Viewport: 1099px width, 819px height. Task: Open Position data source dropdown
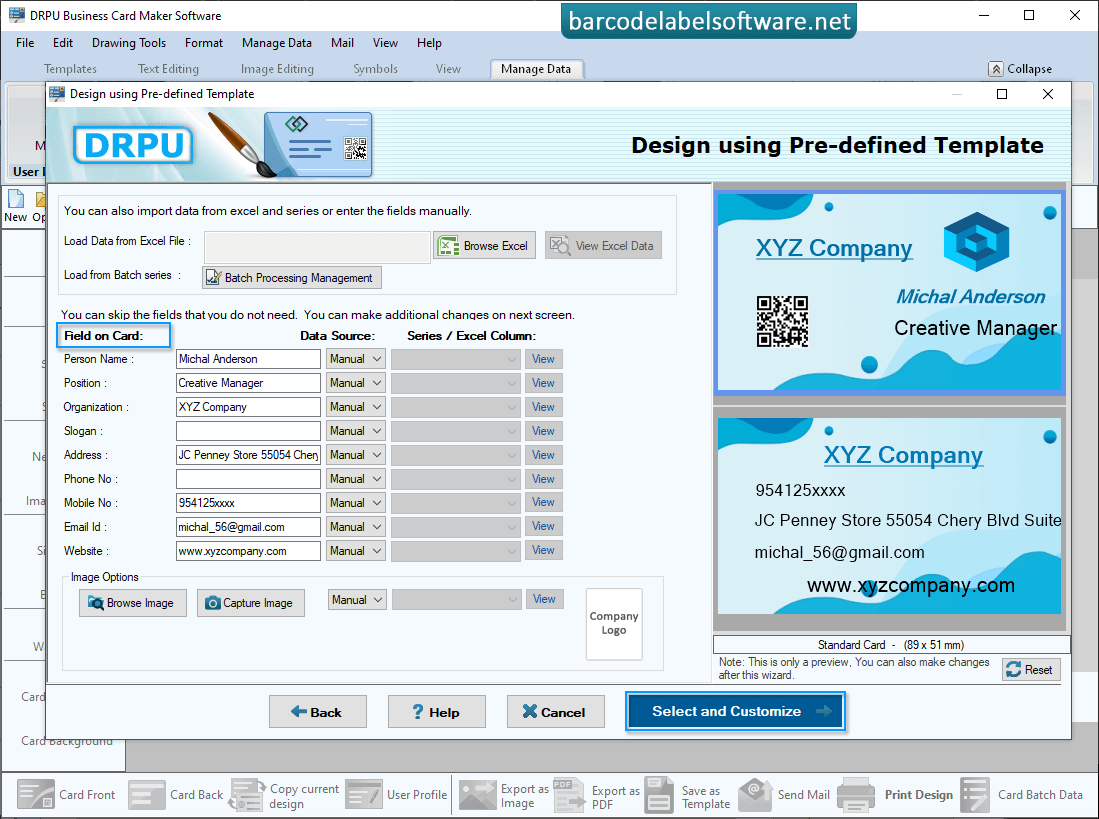tap(356, 383)
